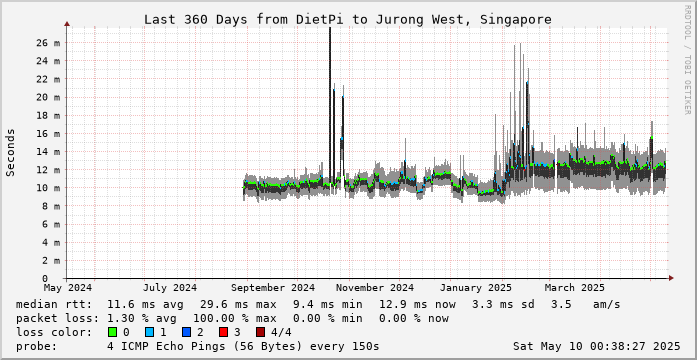
Task: Click the timestamp Sat May 10 00:38:27 2025
Action: click(597, 346)
